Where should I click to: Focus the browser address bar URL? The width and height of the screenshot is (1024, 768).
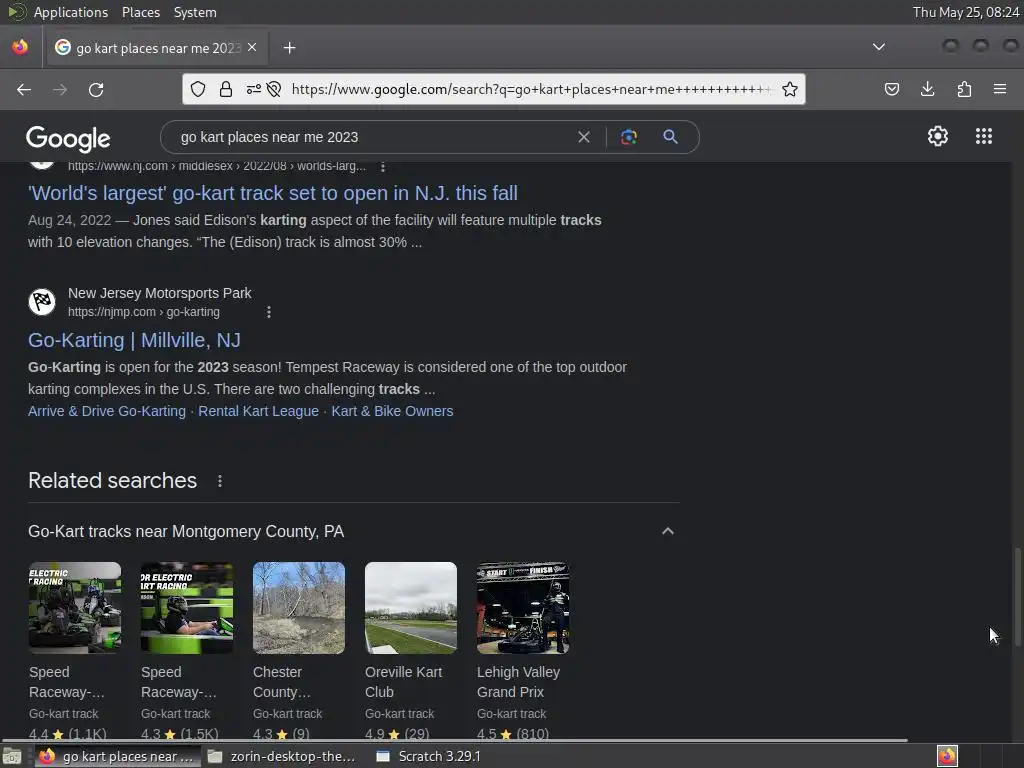[x=530, y=89]
